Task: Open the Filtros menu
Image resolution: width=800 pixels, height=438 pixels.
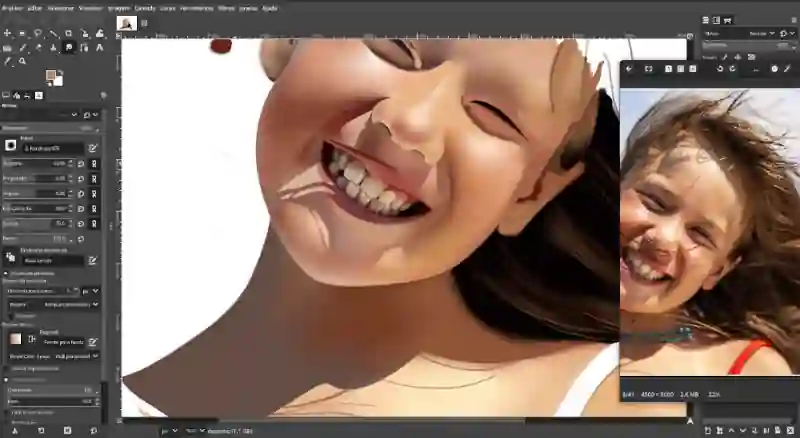Action: click(x=226, y=6)
